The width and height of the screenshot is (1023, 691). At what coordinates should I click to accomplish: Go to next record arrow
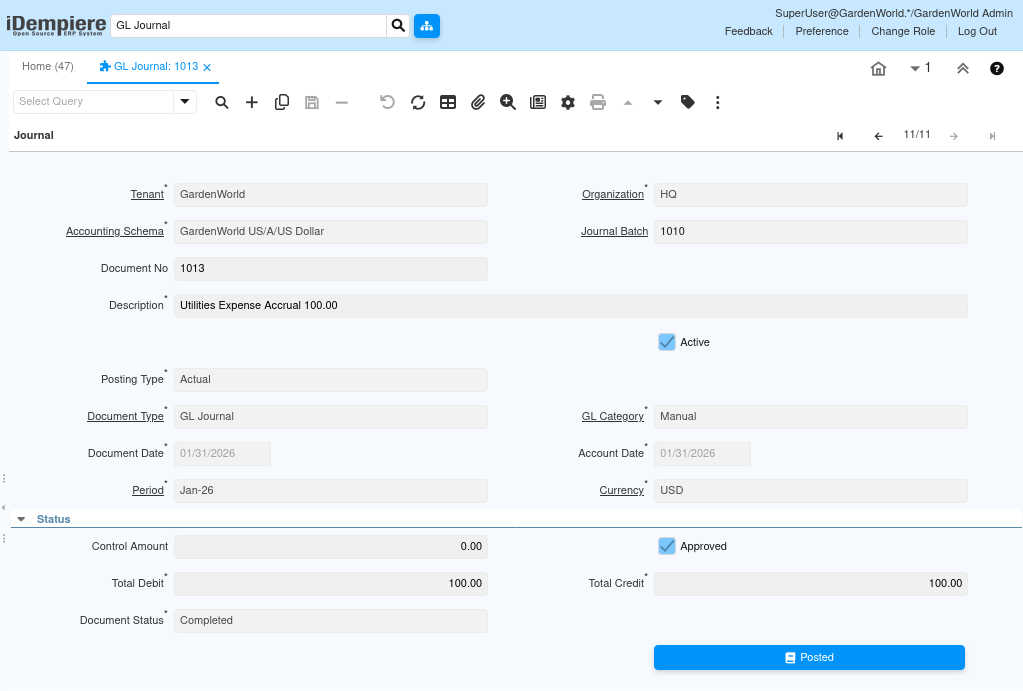pos(954,136)
